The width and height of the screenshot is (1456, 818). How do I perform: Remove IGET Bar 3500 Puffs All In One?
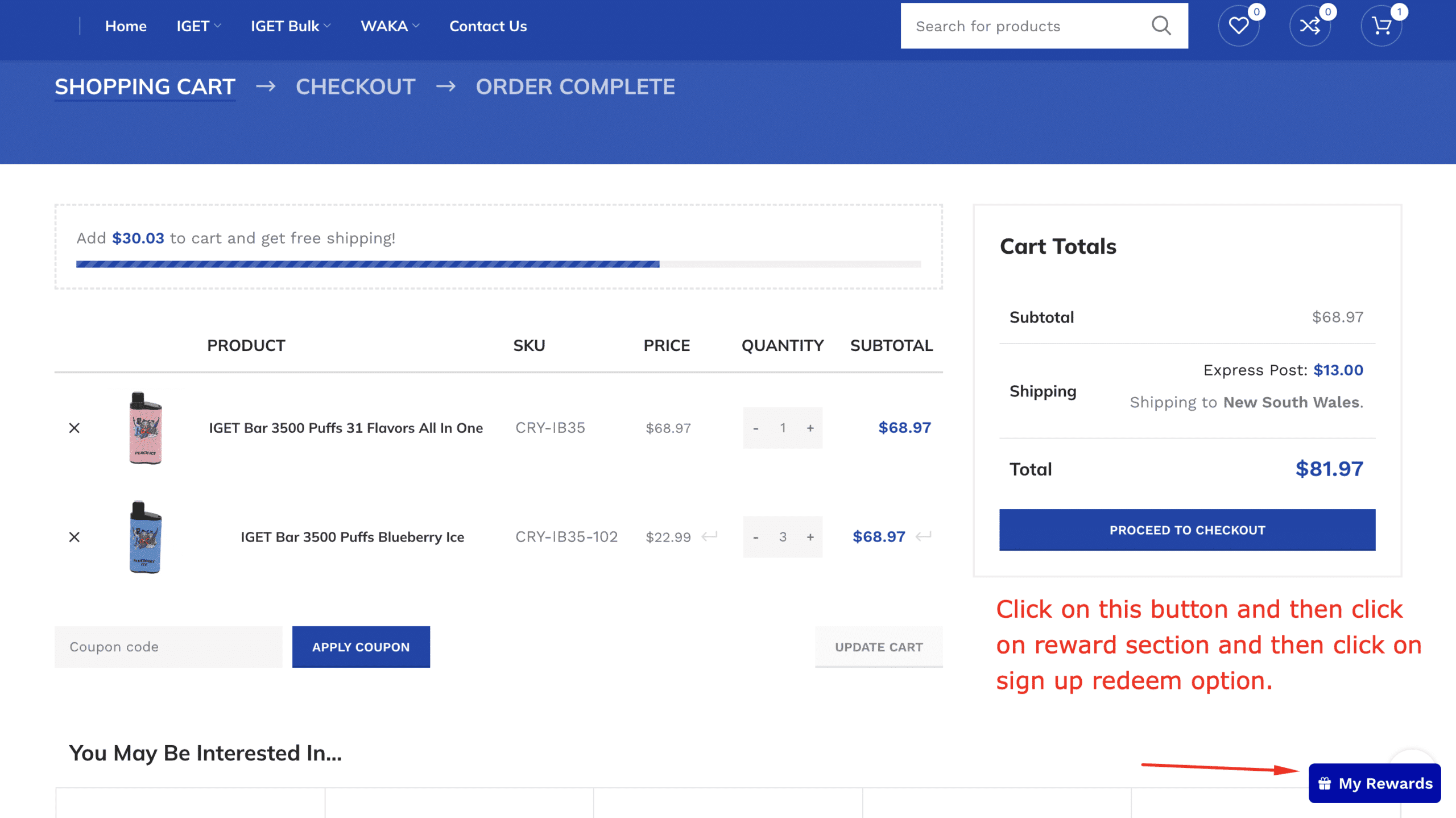point(74,428)
